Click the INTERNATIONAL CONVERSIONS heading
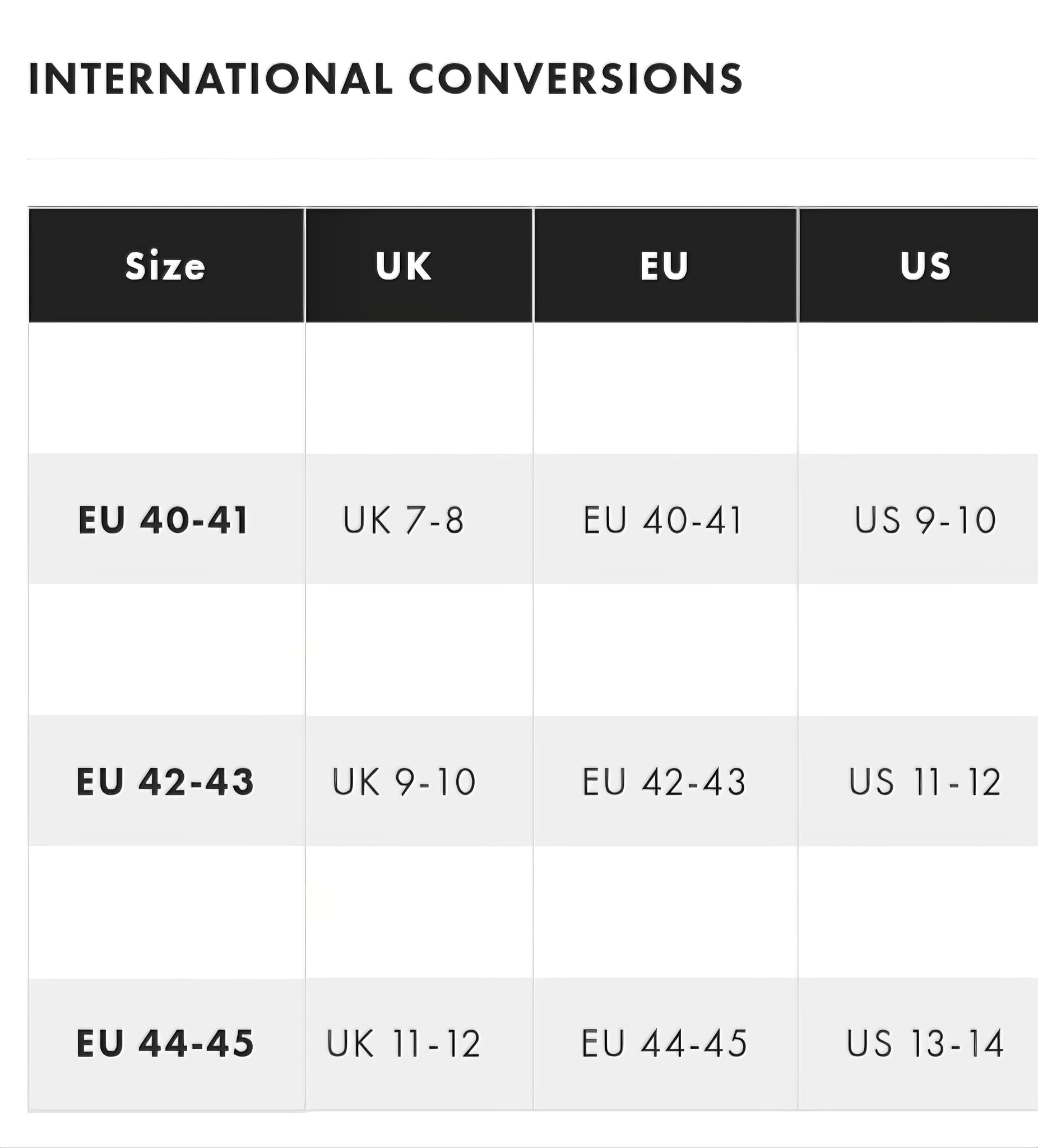Viewport: 1038px width, 1148px height. [x=386, y=78]
